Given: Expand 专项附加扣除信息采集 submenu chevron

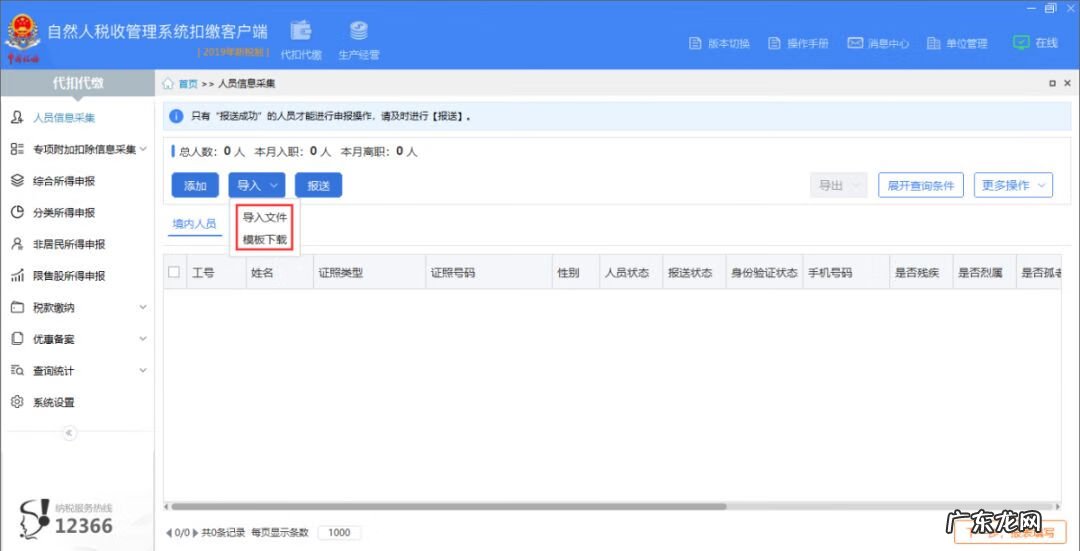Looking at the screenshot, I should [x=143, y=149].
